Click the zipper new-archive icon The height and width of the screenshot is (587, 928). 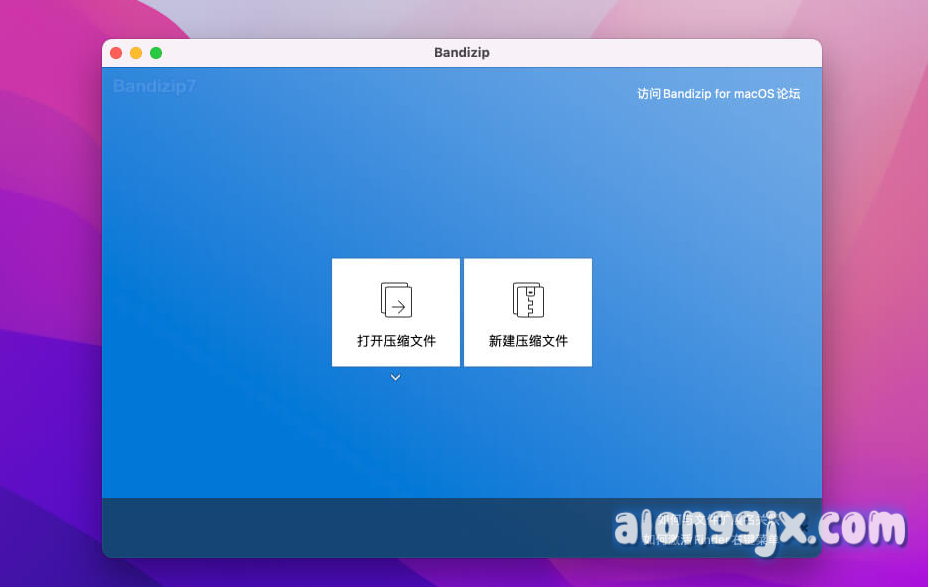coord(528,299)
